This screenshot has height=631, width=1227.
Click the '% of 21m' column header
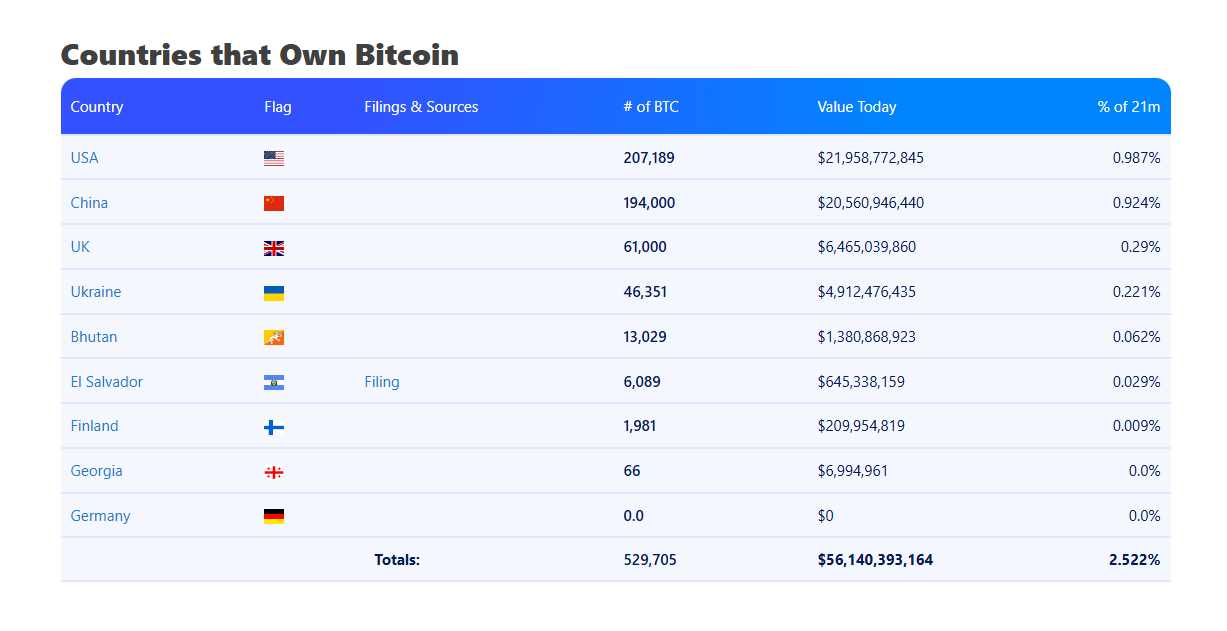point(1128,107)
